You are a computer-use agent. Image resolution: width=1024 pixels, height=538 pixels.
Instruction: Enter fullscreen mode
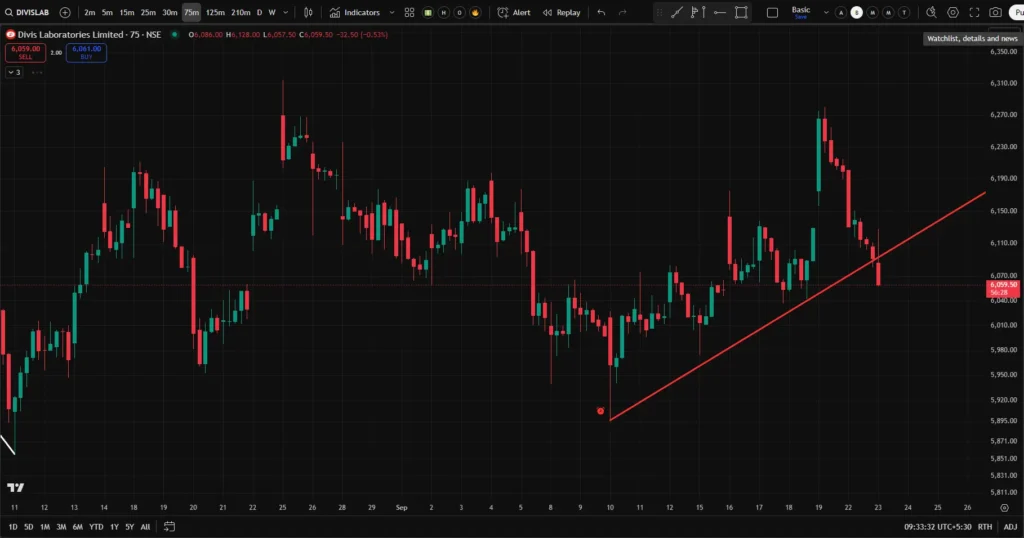tap(974, 13)
